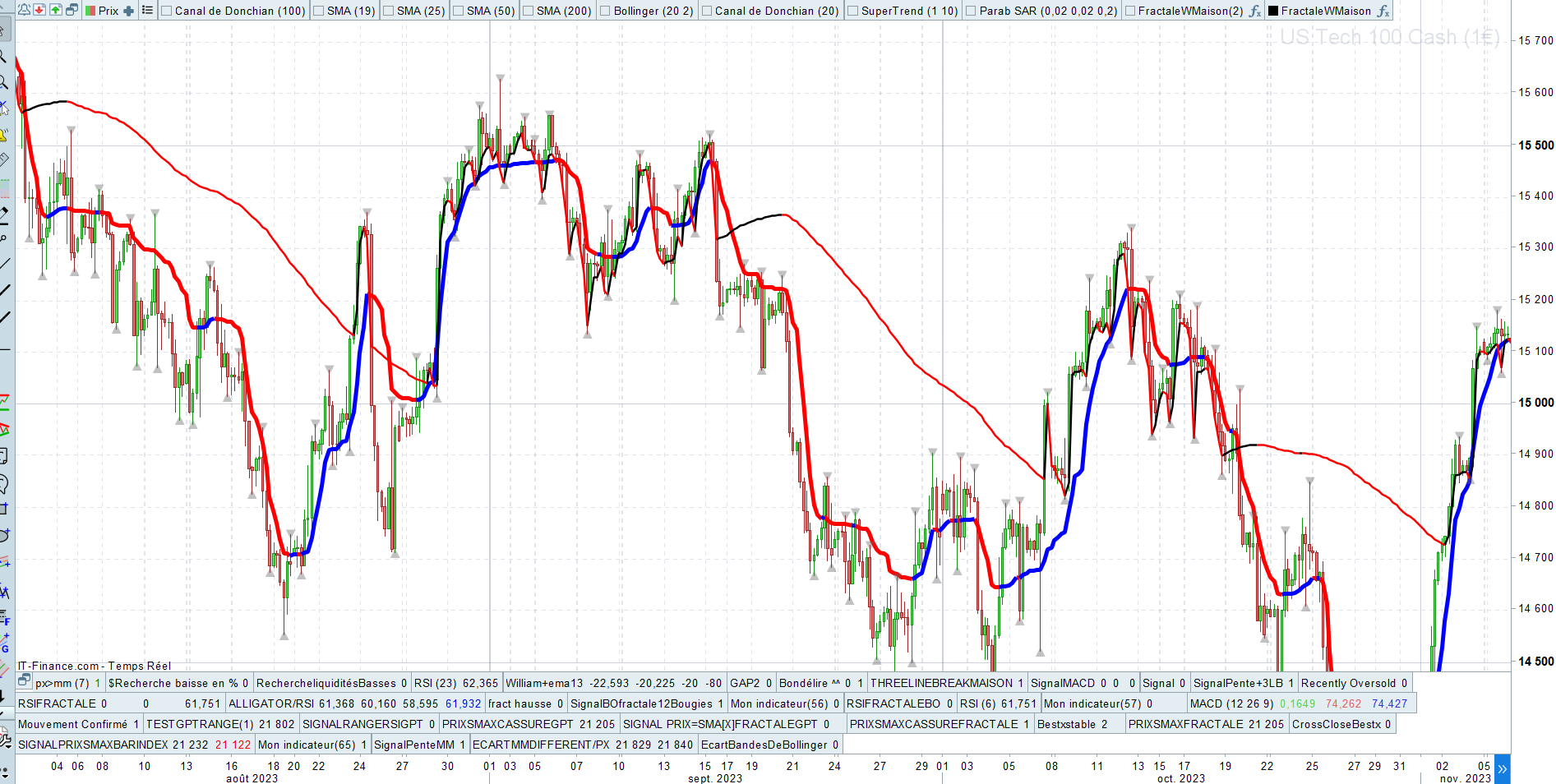Show the SMA (200) moving average

[528, 11]
